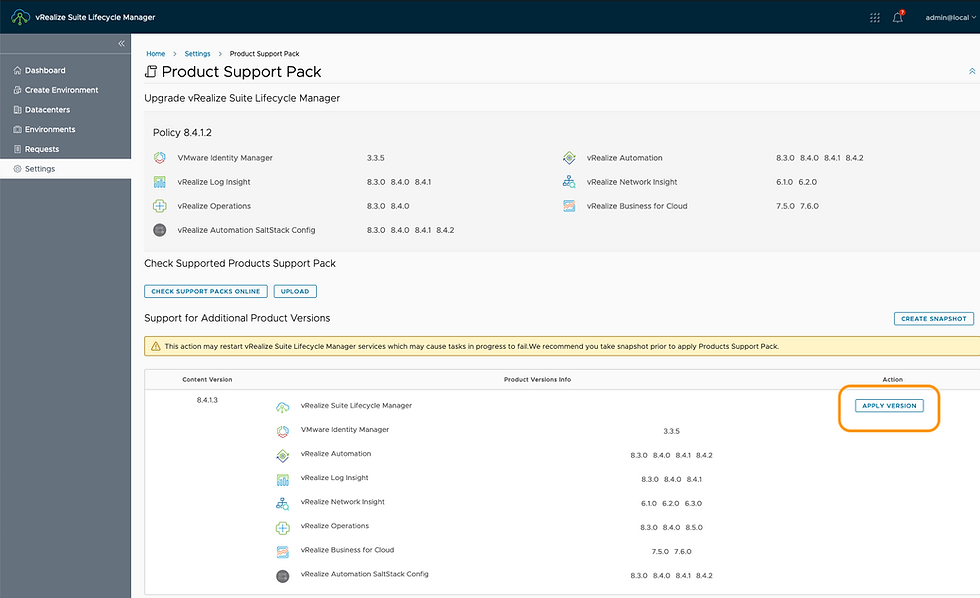This screenshot has width=980, height=598.
Task: Click Policy 8.4.1.2 heading
Action: point(182,132)
